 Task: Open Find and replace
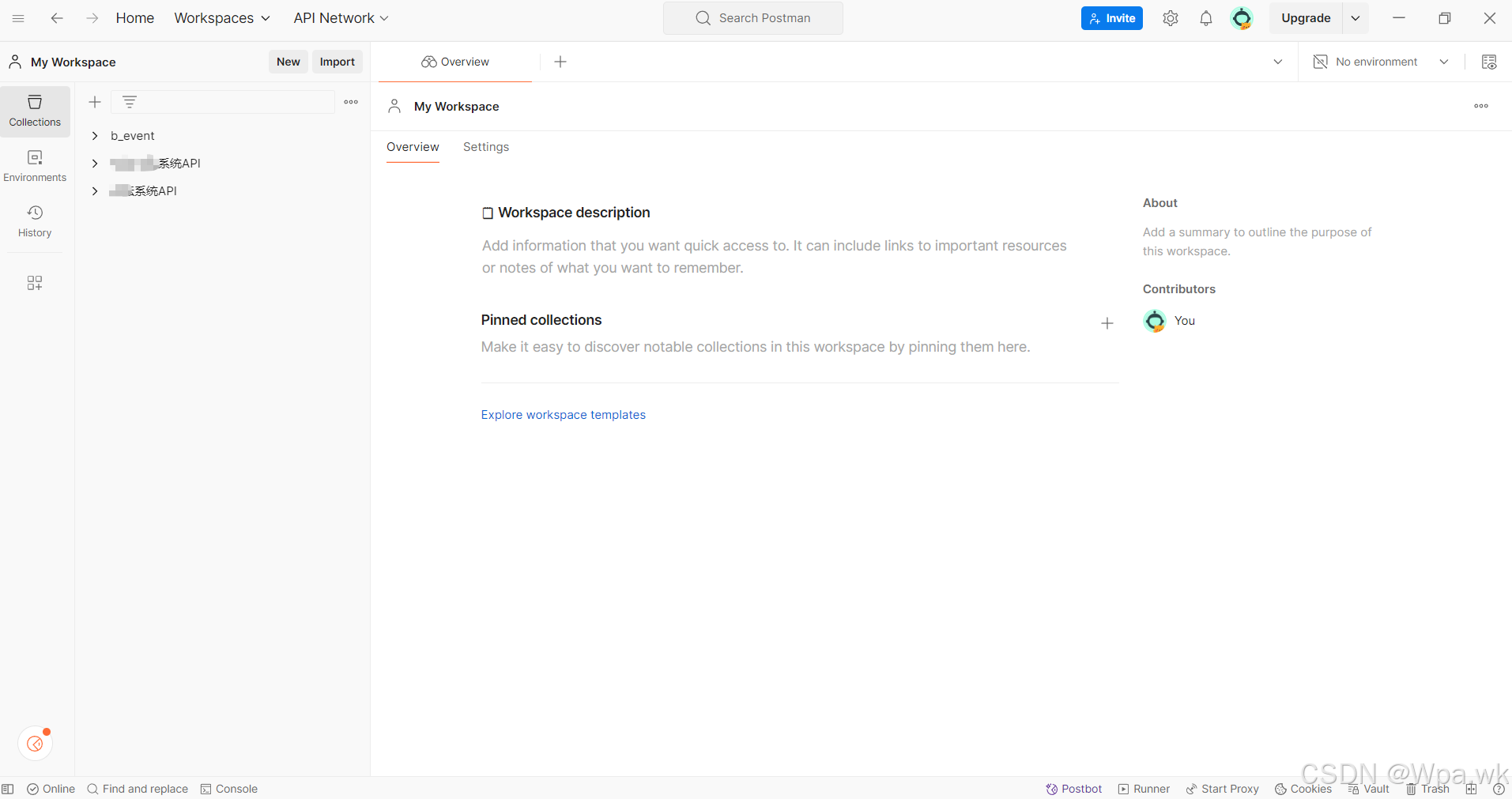[138, 789]
